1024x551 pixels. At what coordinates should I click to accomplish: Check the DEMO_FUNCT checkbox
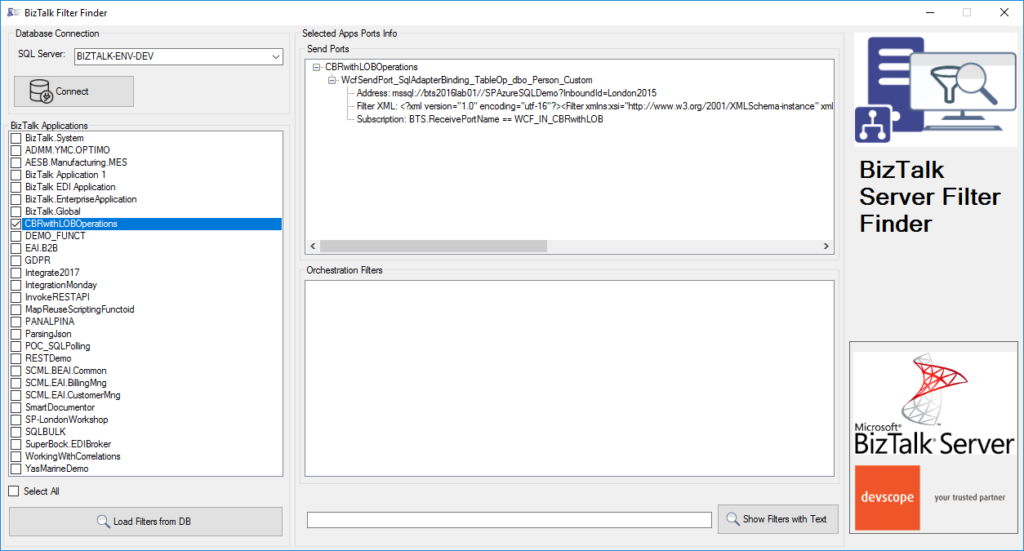[16, 236]
